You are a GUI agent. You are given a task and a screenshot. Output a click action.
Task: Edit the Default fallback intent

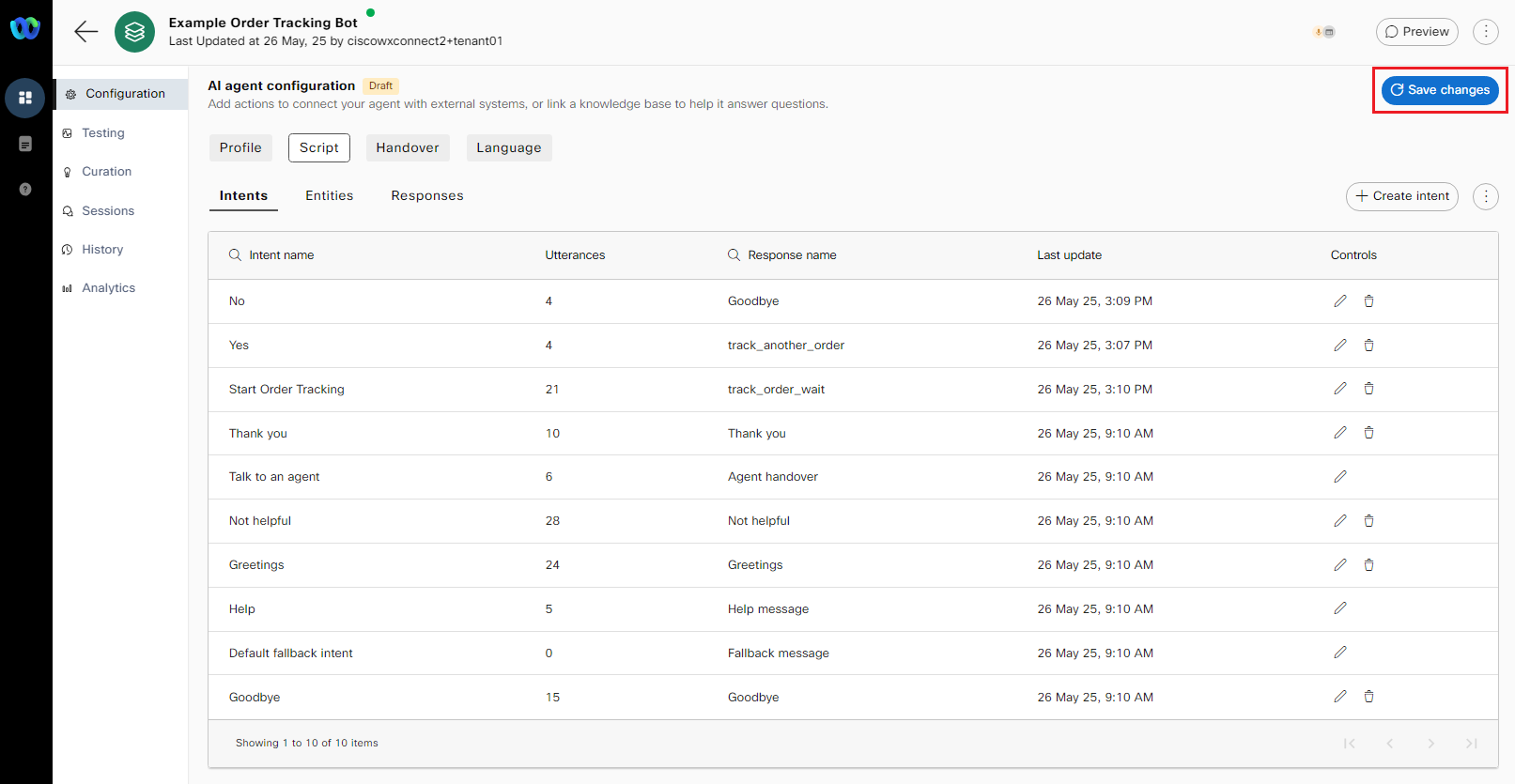[x=1340, y=653]
